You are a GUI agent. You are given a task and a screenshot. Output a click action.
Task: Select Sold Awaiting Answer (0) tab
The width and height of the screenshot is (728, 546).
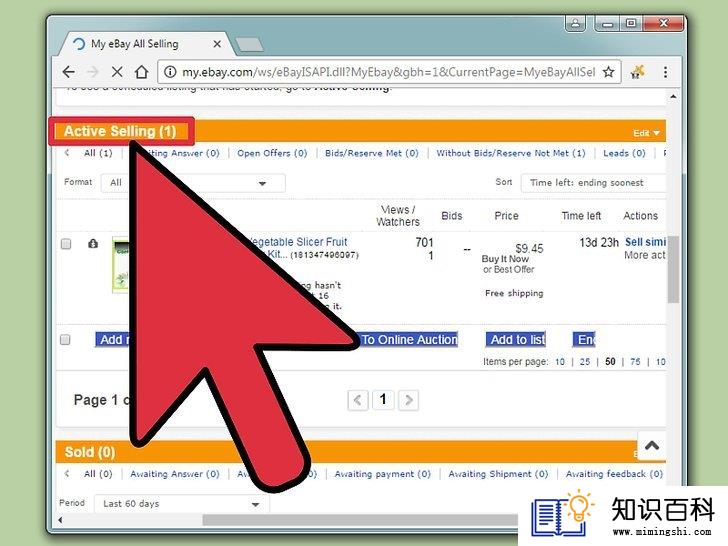coord(175,474)
